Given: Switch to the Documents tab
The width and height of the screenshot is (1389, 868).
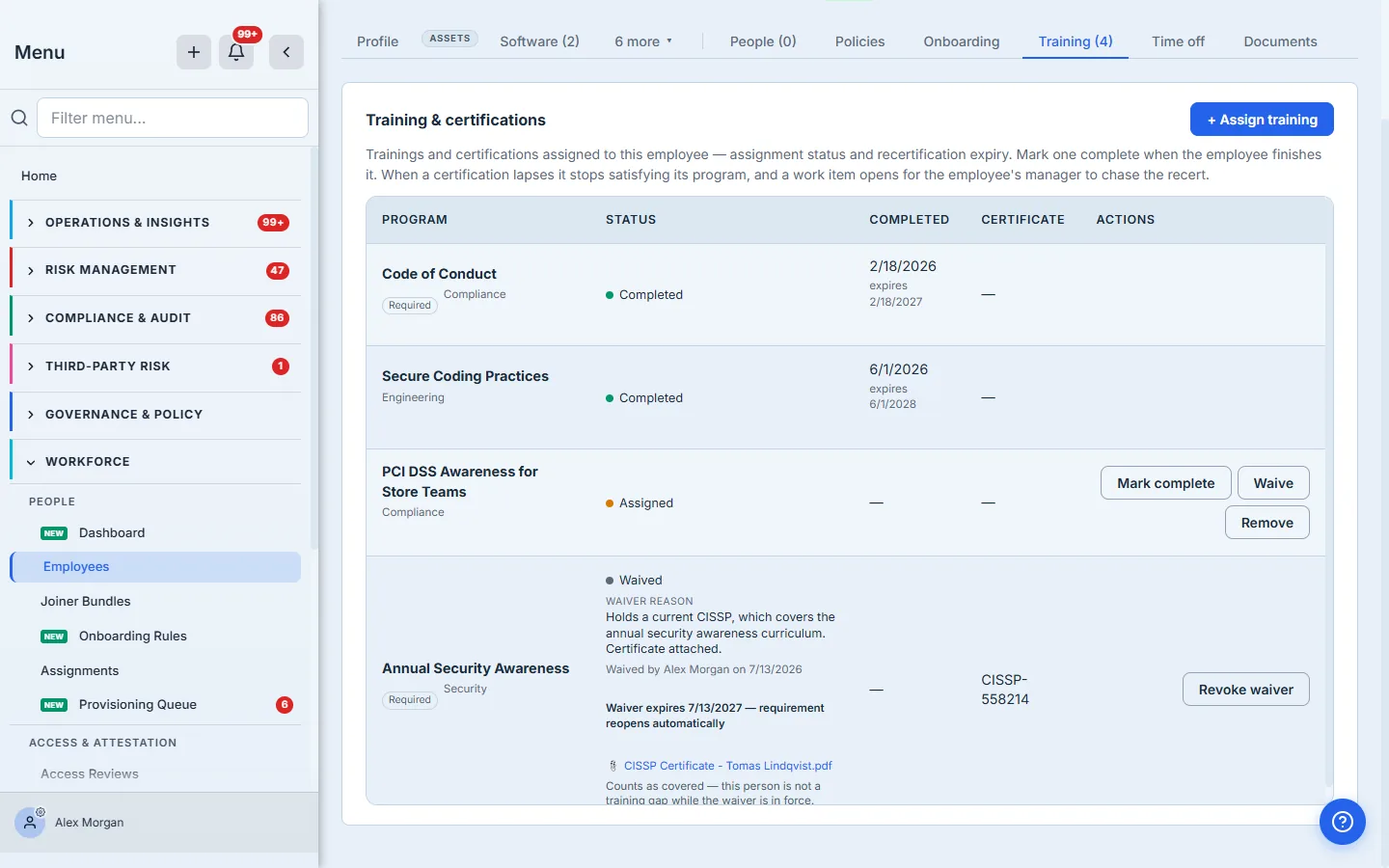Looking at the screenshot, I should tap(1280, 41).
